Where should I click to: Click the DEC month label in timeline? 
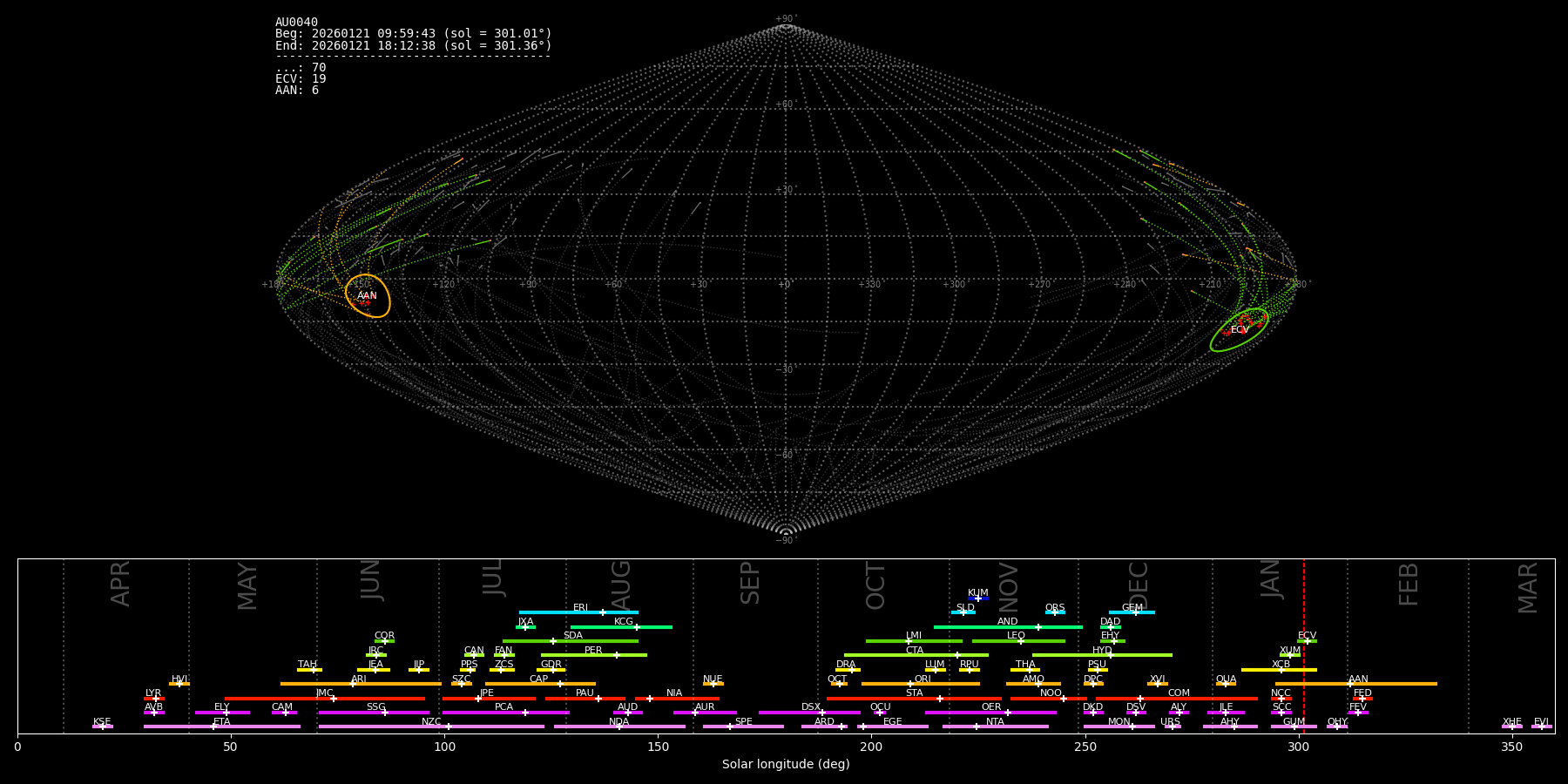(1139, 585)
